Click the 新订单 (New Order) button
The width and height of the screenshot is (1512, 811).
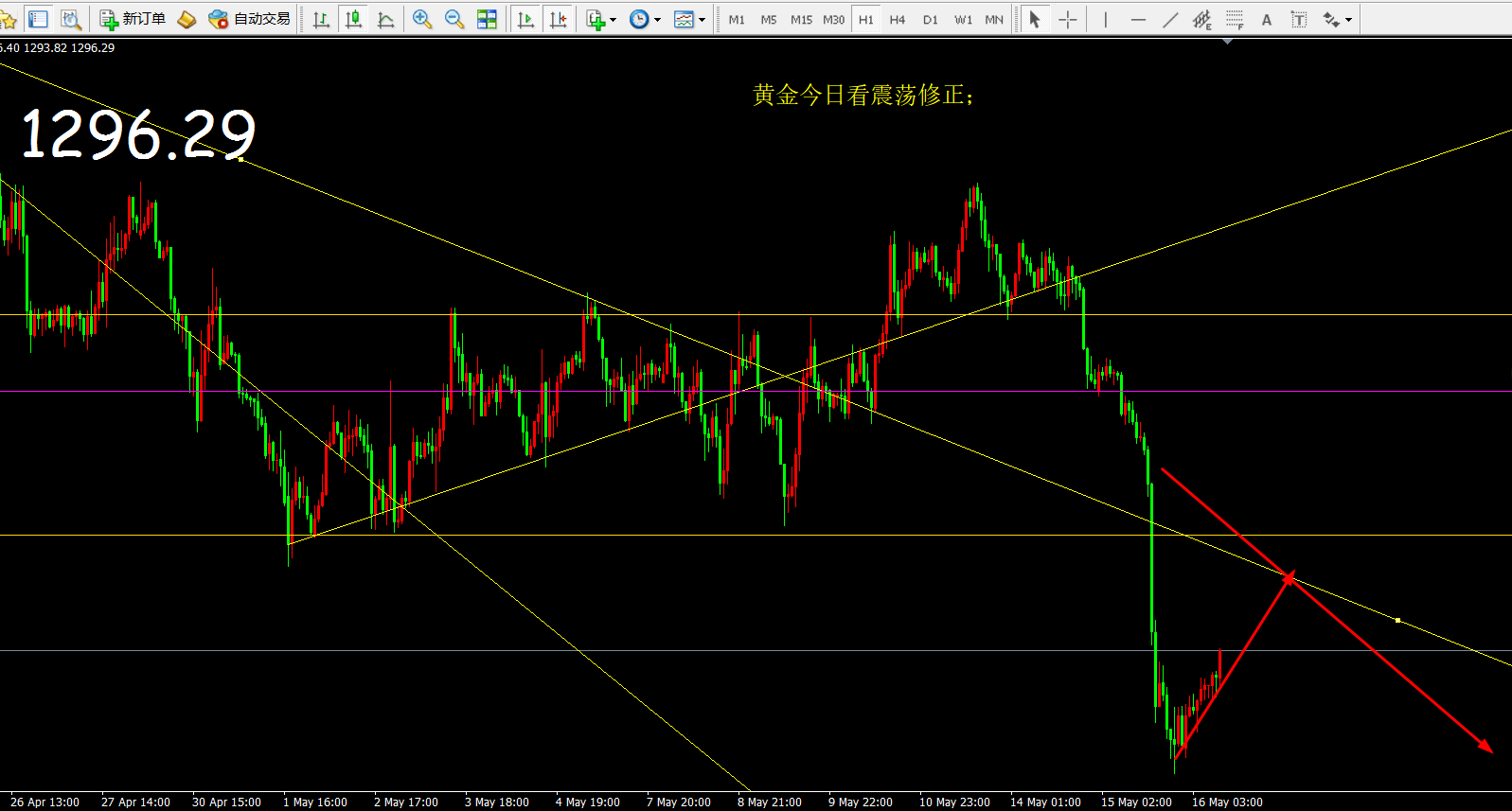(x=133, y=19)
